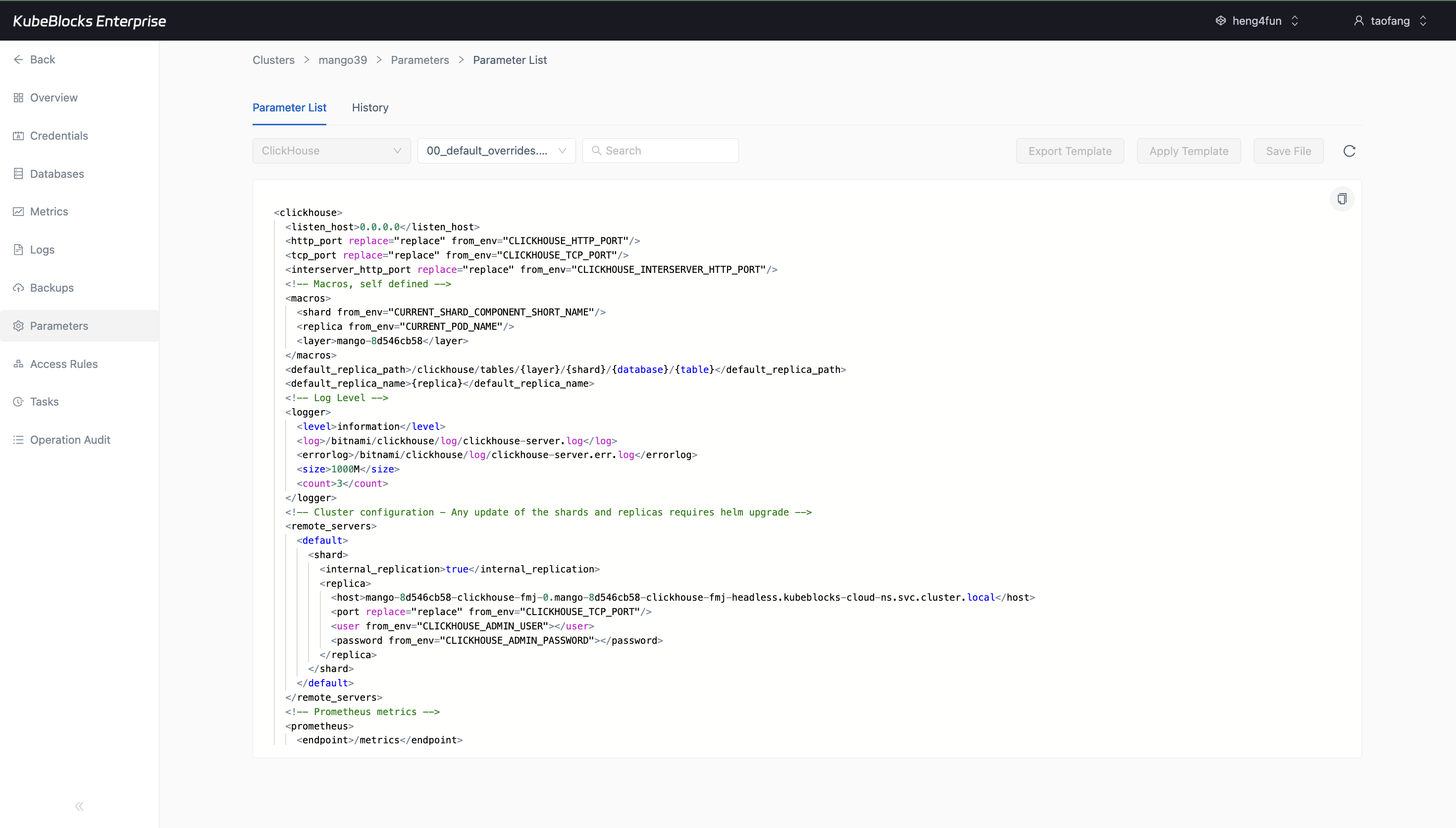Click the errorlog path line
The width and height of the screenshot is (1456, 828).
click(x=497, y=455)
